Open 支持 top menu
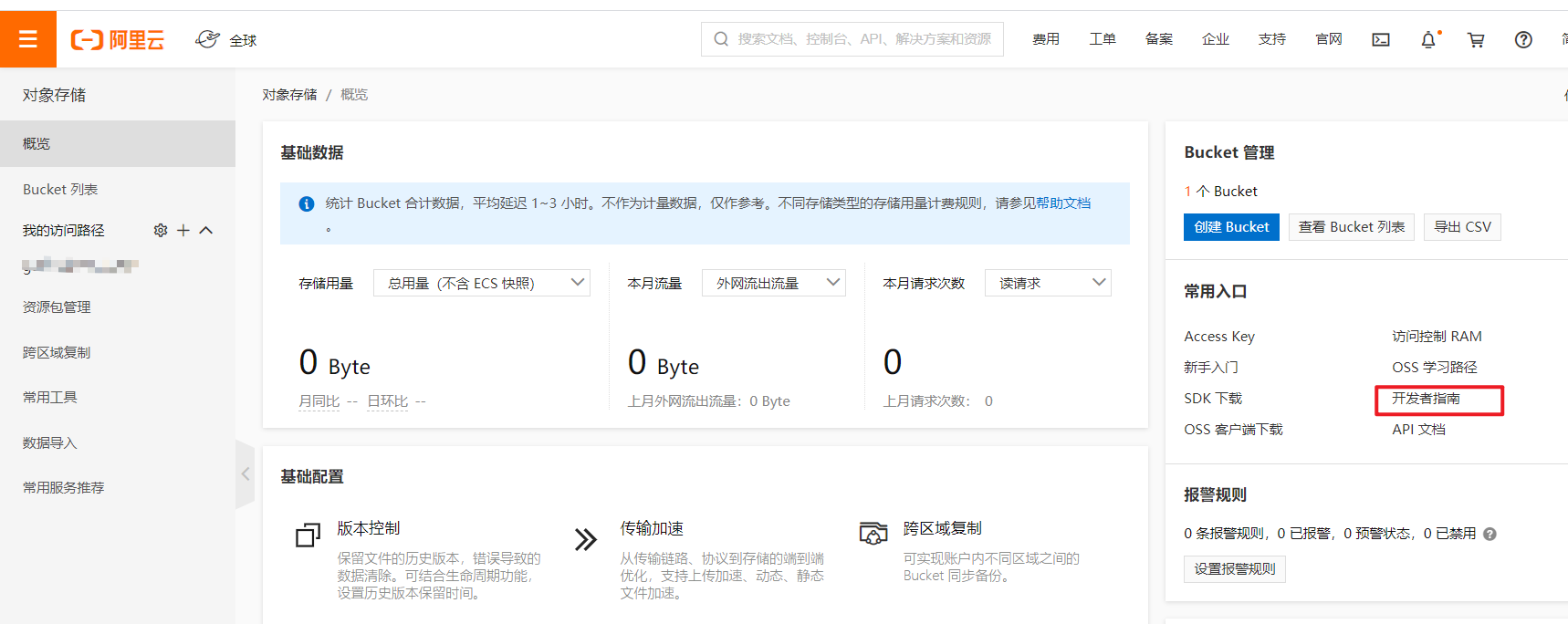 (1272, 39)
